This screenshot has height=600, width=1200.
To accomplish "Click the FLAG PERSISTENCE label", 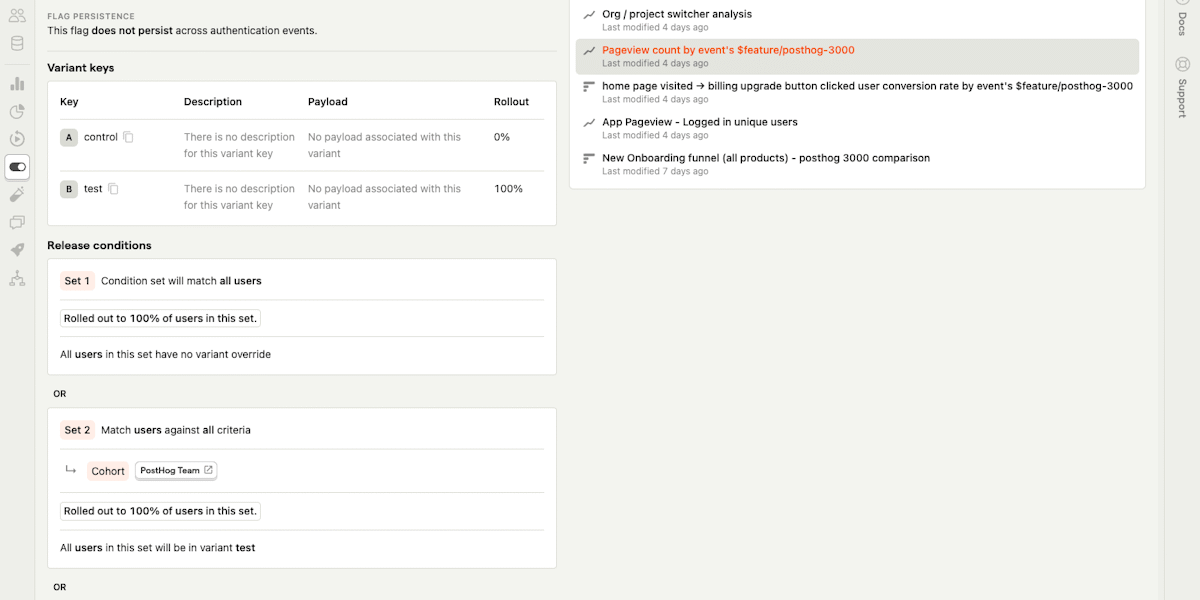I will (x=91, y=16).
